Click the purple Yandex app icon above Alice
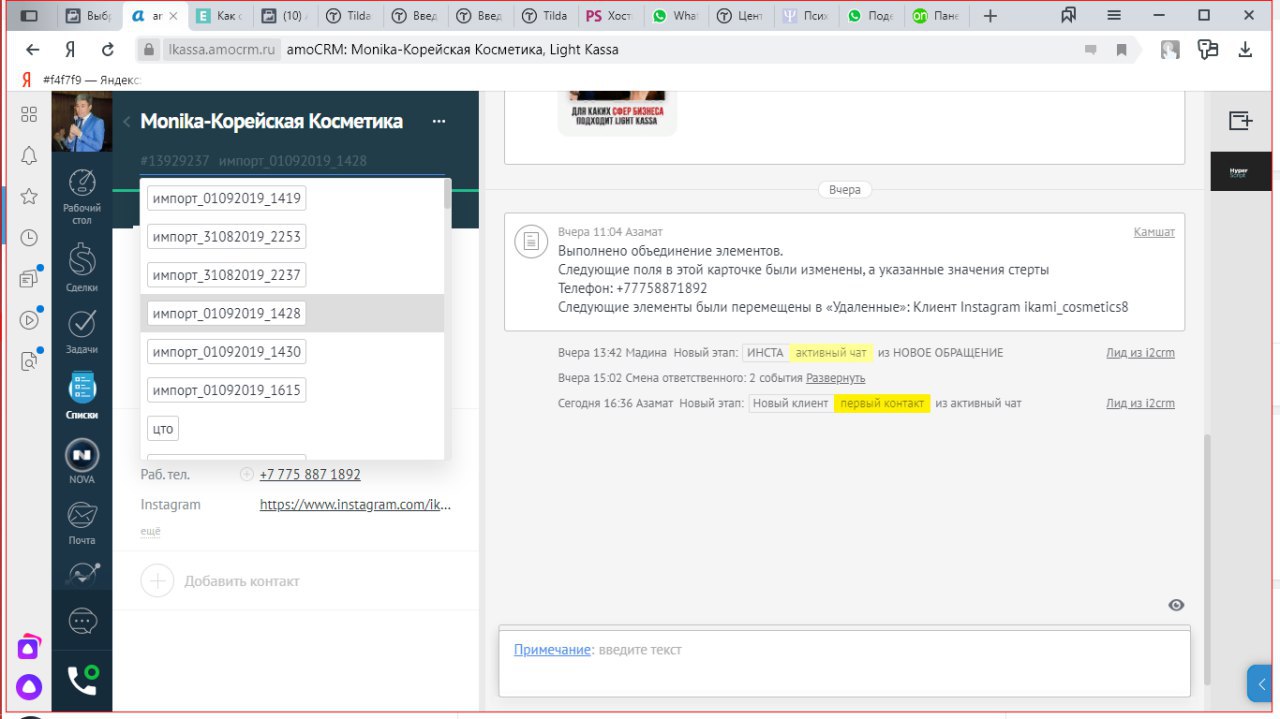 coord(29,647)
